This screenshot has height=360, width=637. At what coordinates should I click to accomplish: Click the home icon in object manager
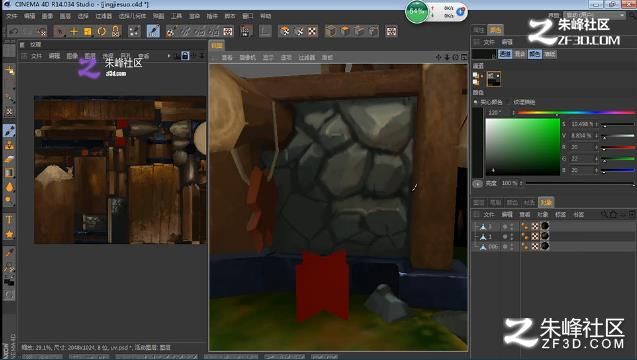coord(613,214)
